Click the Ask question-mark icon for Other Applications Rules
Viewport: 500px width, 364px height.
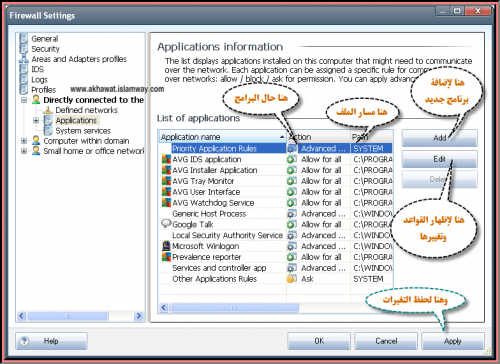pos(292,279)
